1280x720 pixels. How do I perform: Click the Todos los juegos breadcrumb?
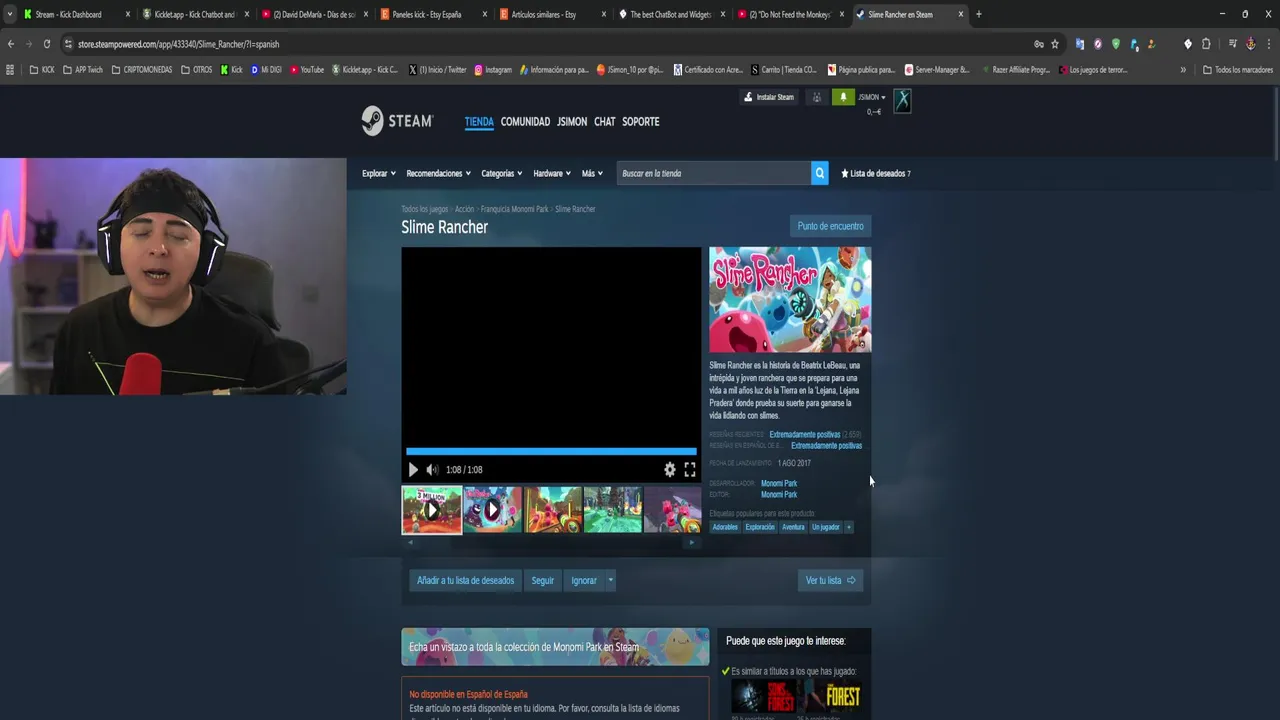425,209
